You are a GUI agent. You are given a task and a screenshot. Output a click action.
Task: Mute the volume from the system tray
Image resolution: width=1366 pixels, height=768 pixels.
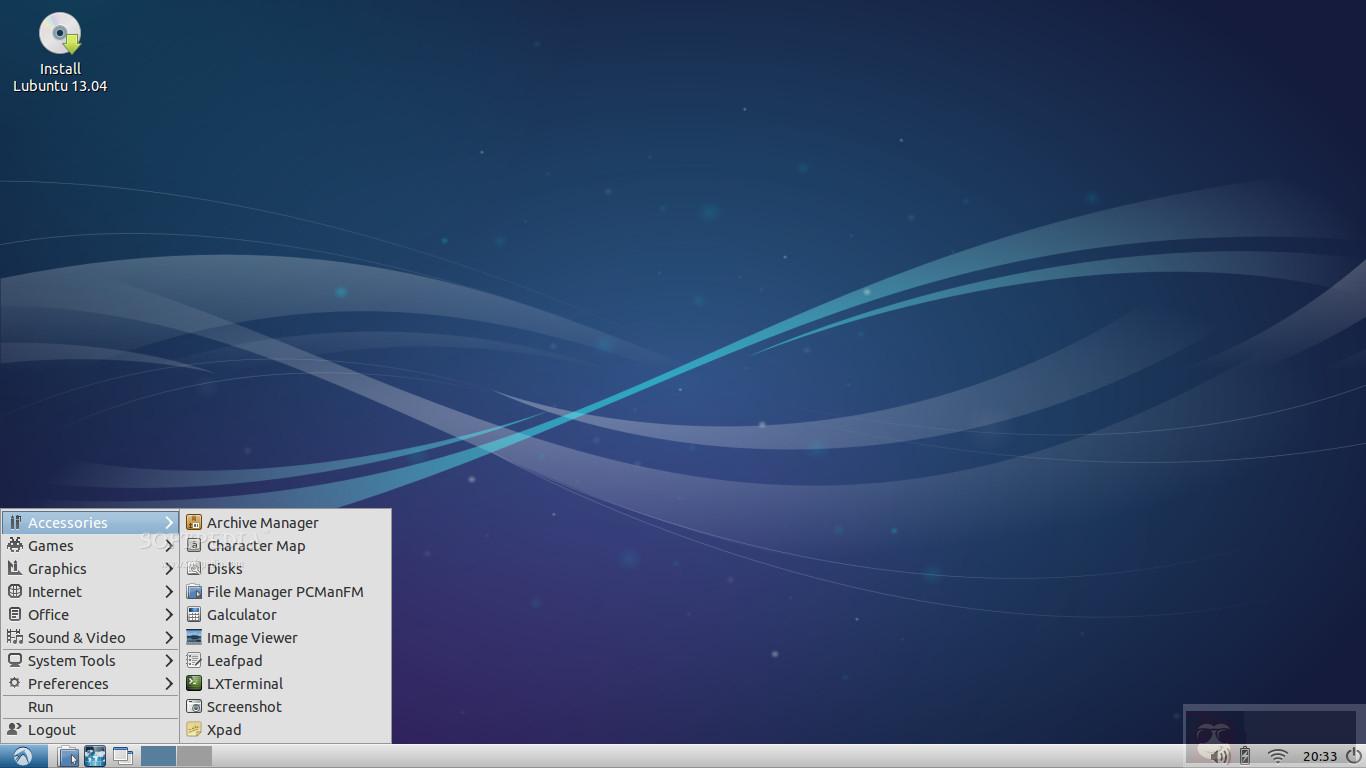1219,756
